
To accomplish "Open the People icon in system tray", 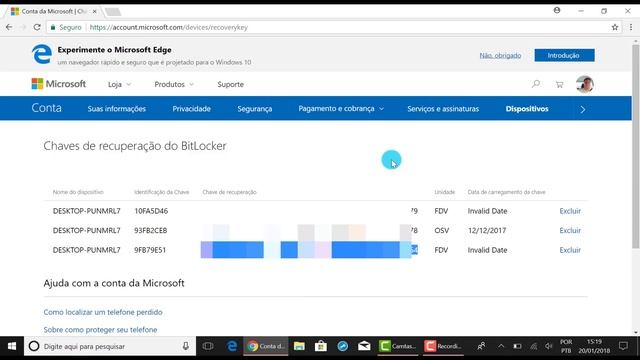I will click(x=481, y=347).
